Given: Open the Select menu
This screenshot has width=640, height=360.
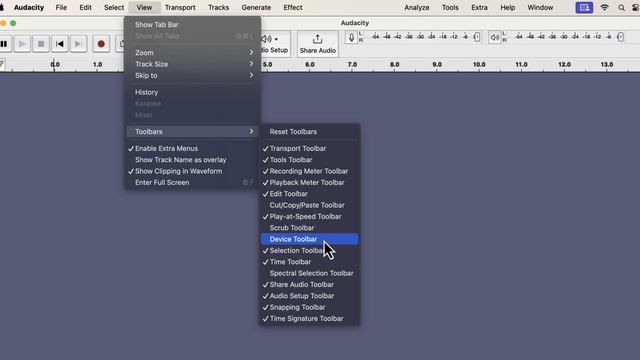Looking at the screenshot, I should tap(114, 7).
